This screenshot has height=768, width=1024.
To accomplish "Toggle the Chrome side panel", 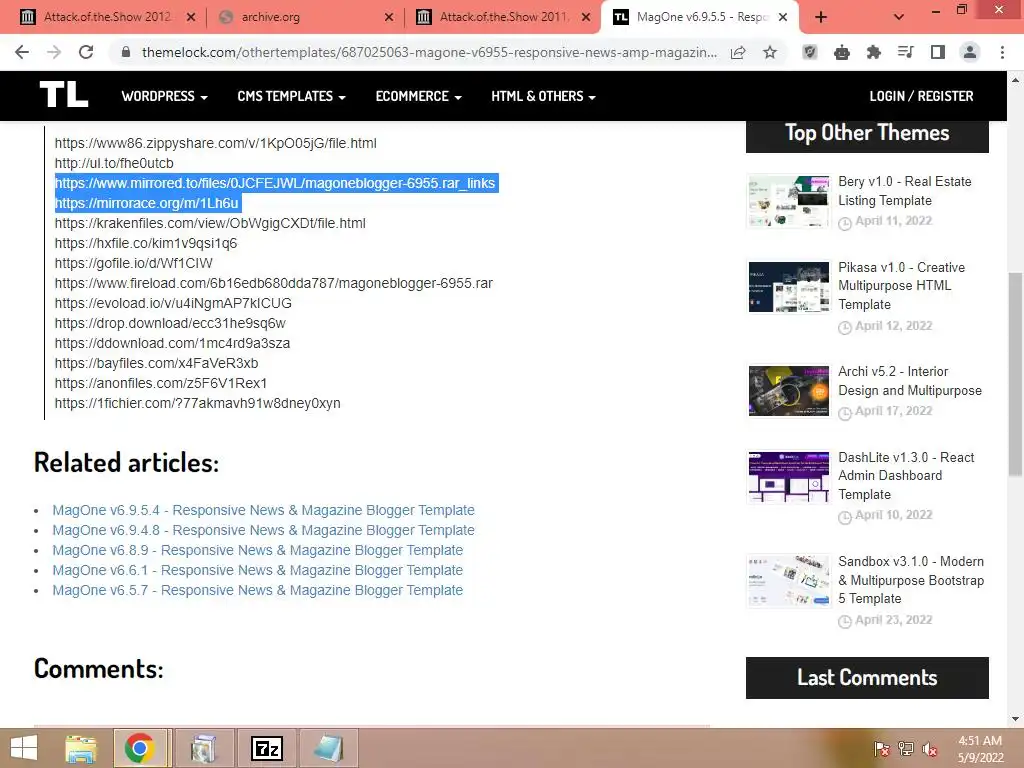I will click(x=938, y=52).
